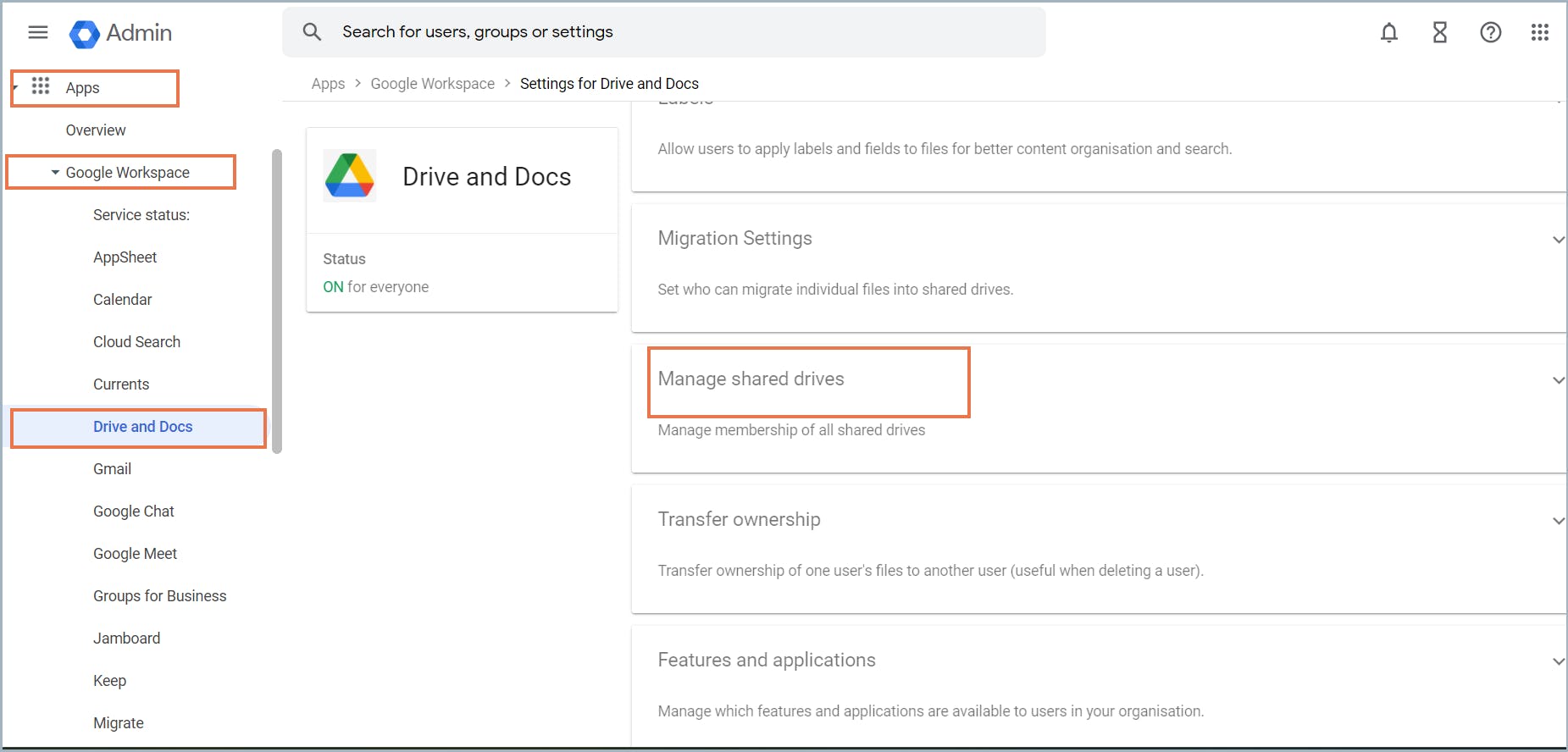Screen dimensions: 1568x752
Task: Expand the Migration Settings chevron
Action: [x=1558, y=240]
